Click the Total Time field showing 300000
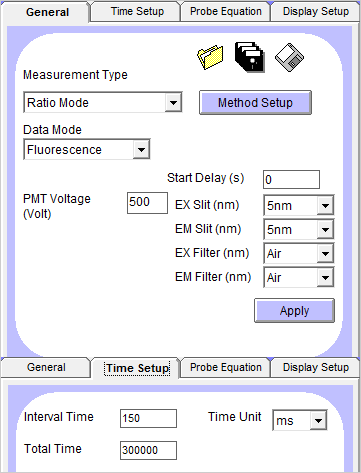Image resolution: width=361 pixels, height=473 pixels. coord(148,450)
